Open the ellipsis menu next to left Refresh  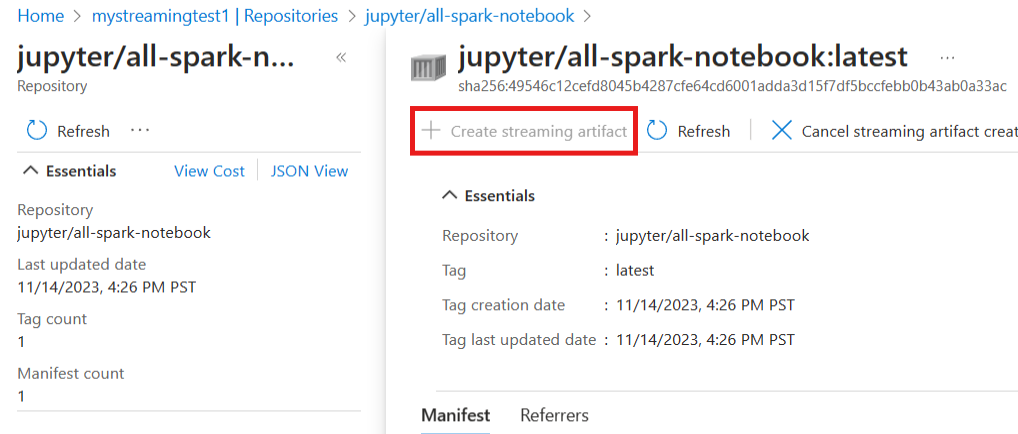(x=139, y=131)
